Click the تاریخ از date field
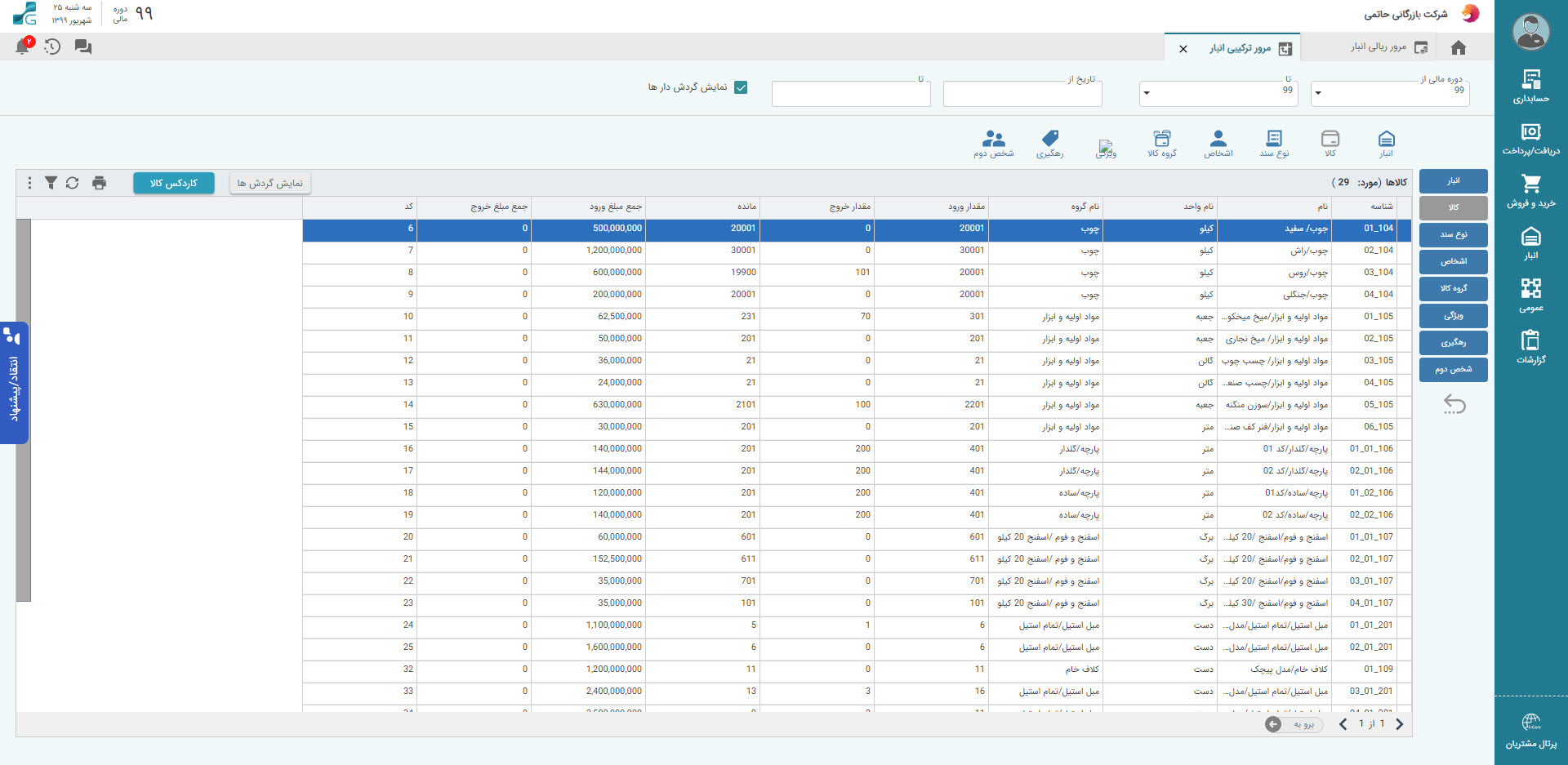Screen dimensions: 1568x765 [1022, 94]
